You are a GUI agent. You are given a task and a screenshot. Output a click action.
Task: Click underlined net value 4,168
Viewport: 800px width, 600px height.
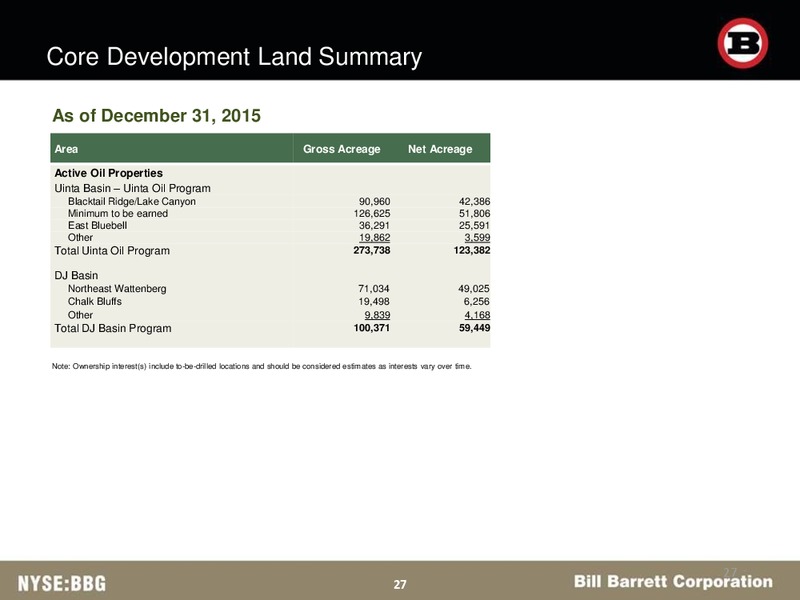pyautogui.click(x=477, y=315)
